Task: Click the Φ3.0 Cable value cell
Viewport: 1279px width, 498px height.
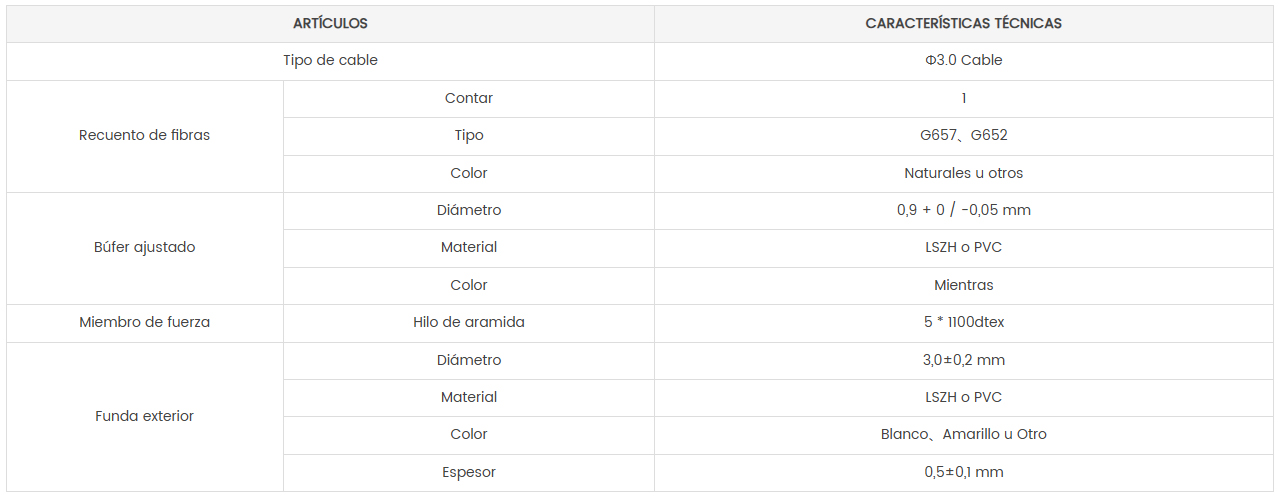Action: [964, 60]
